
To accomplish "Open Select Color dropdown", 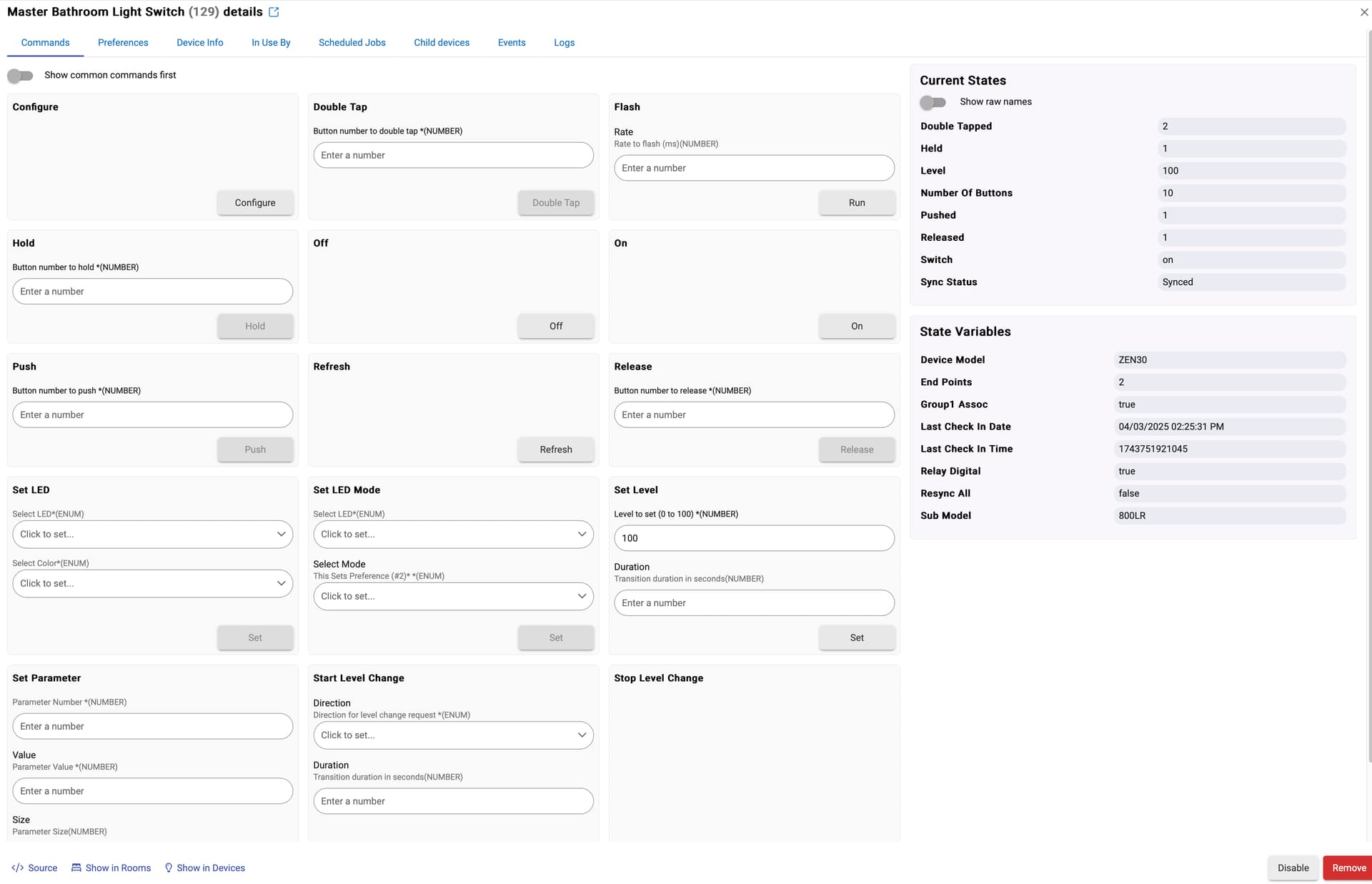I will 152,583.
